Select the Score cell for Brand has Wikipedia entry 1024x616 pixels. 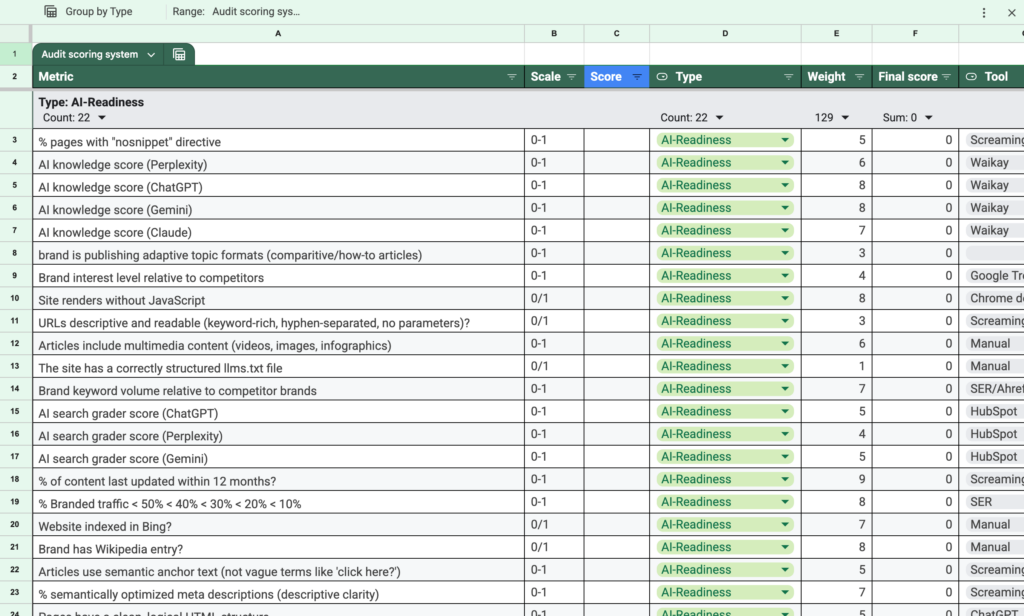[x=616, y=547]
